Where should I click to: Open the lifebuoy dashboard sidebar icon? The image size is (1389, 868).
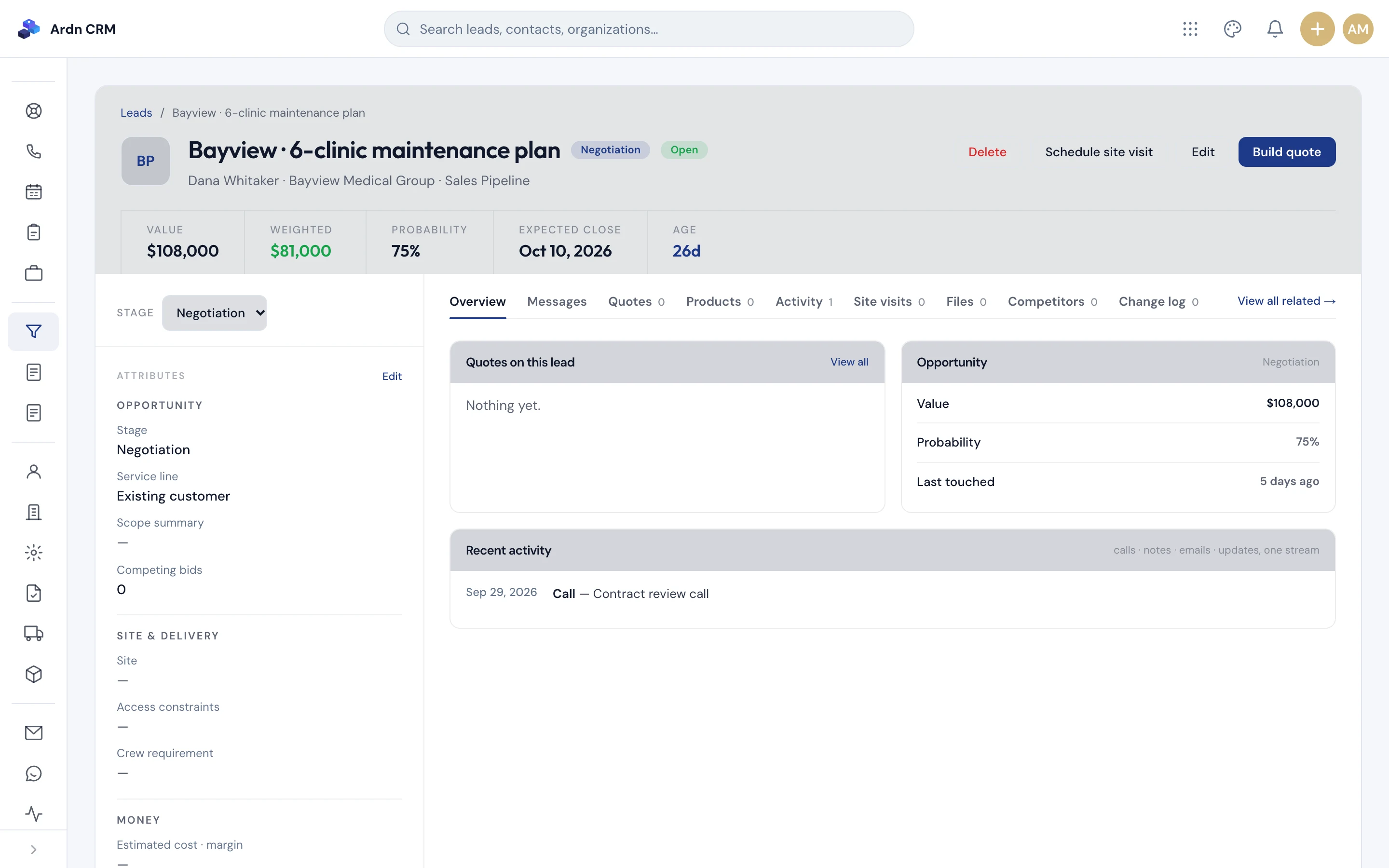pyautogui.click(x=34, y=111)
